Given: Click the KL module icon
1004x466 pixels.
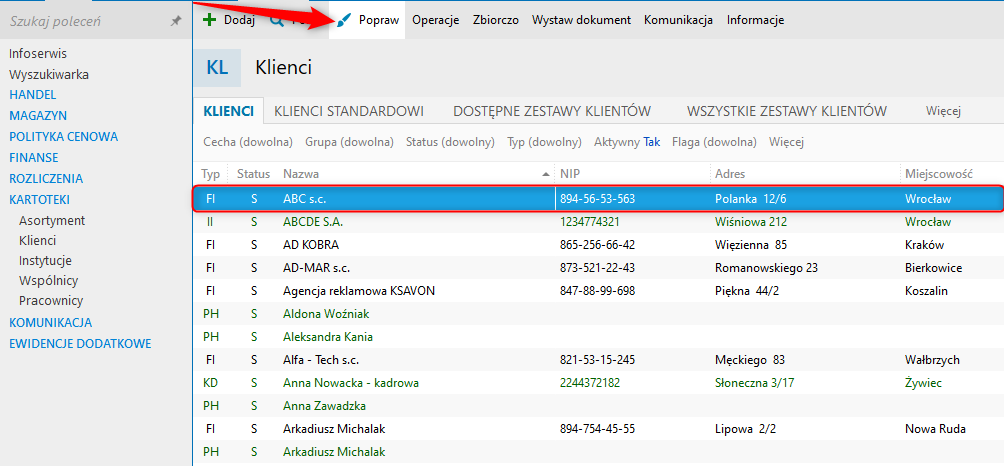Looking at the screenshot, I should [x=217, y=67].
